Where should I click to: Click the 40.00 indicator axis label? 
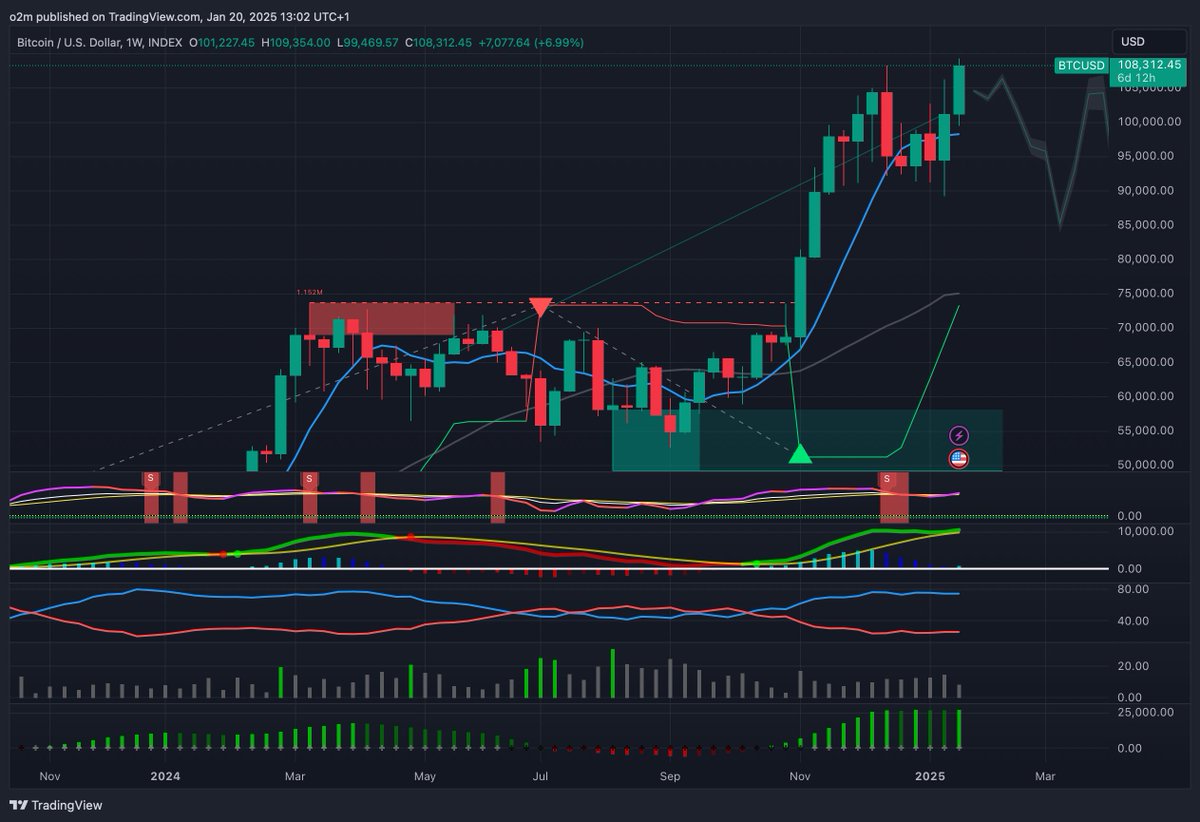tap(1135, 621)
